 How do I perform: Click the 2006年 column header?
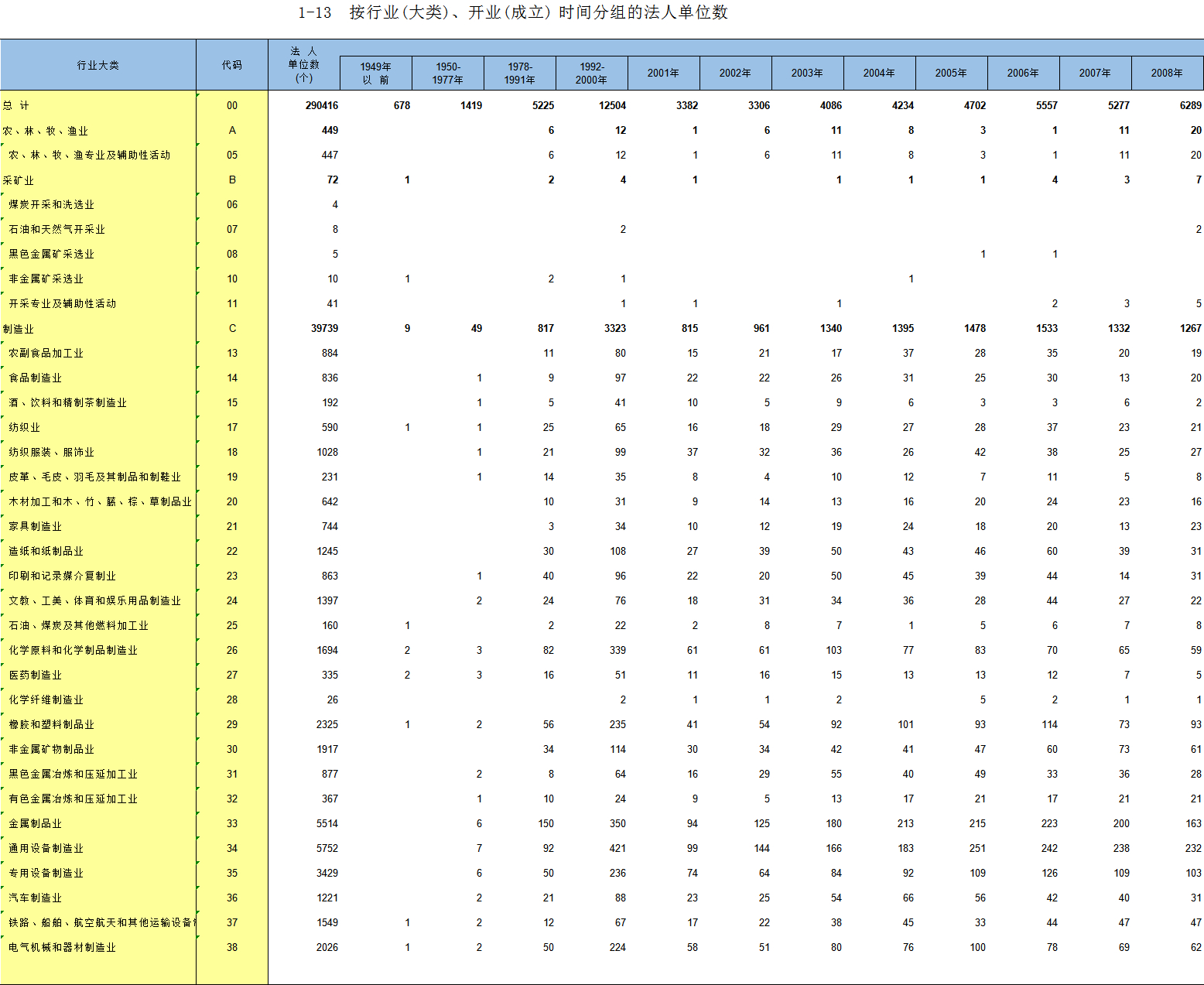click(1024, 74)
